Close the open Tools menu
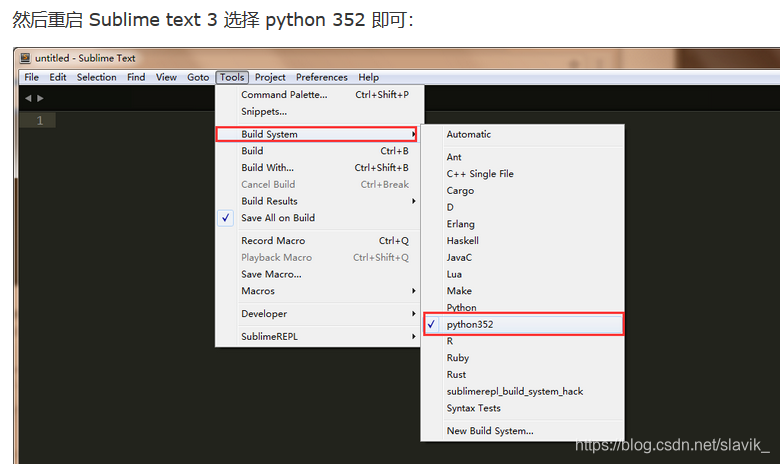The height and width of the screenshot is (464, 780). (232, 77)
